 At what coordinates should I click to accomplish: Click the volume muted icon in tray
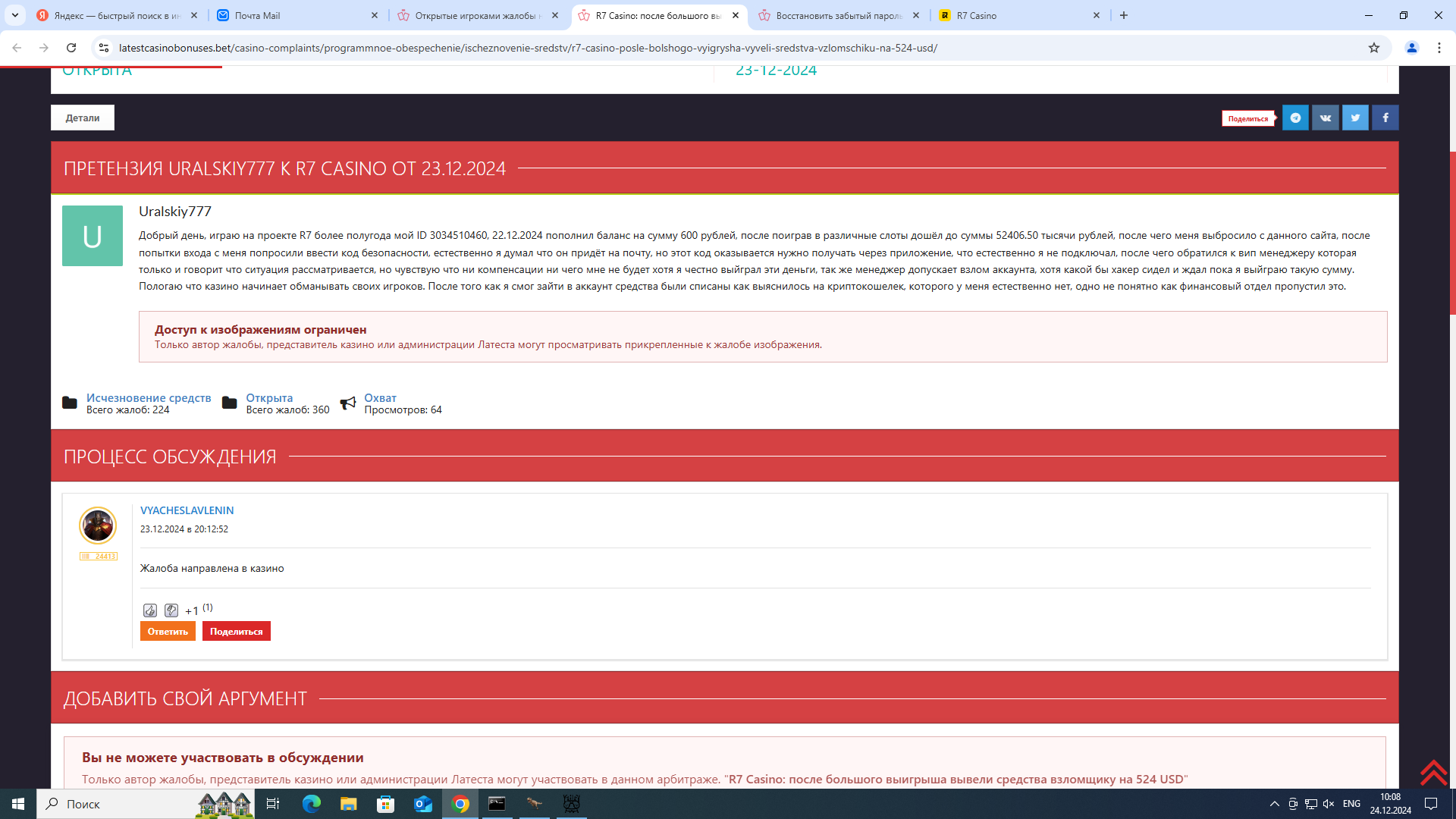[1329, 804]
